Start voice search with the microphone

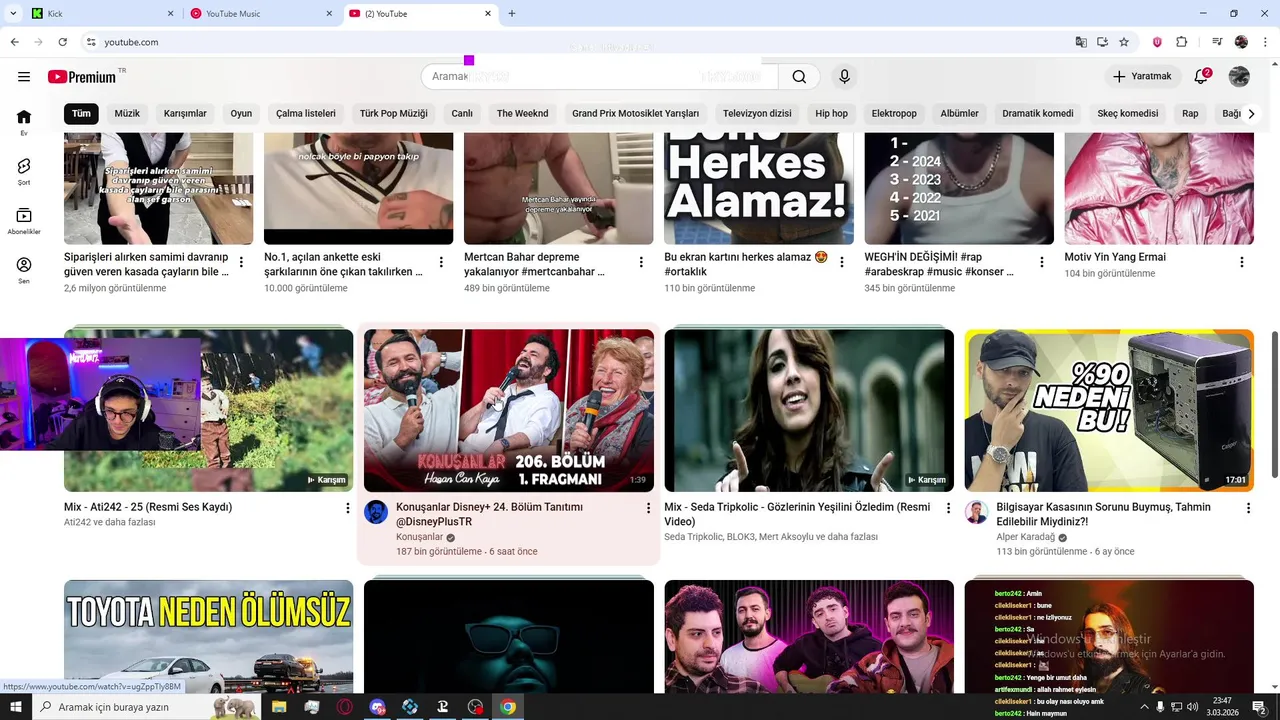pyautogui.click(x=845, y=77)
